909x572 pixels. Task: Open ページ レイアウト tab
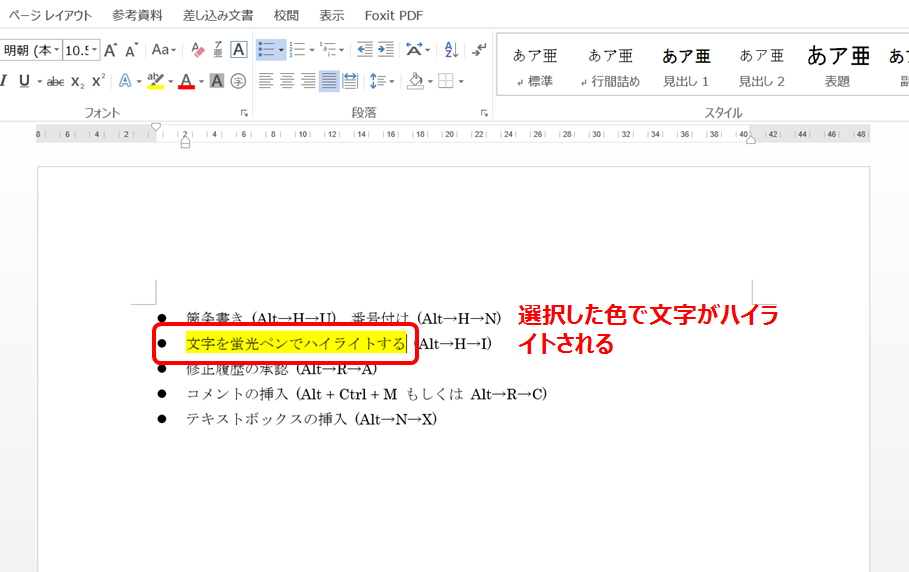tap(50, 16)
